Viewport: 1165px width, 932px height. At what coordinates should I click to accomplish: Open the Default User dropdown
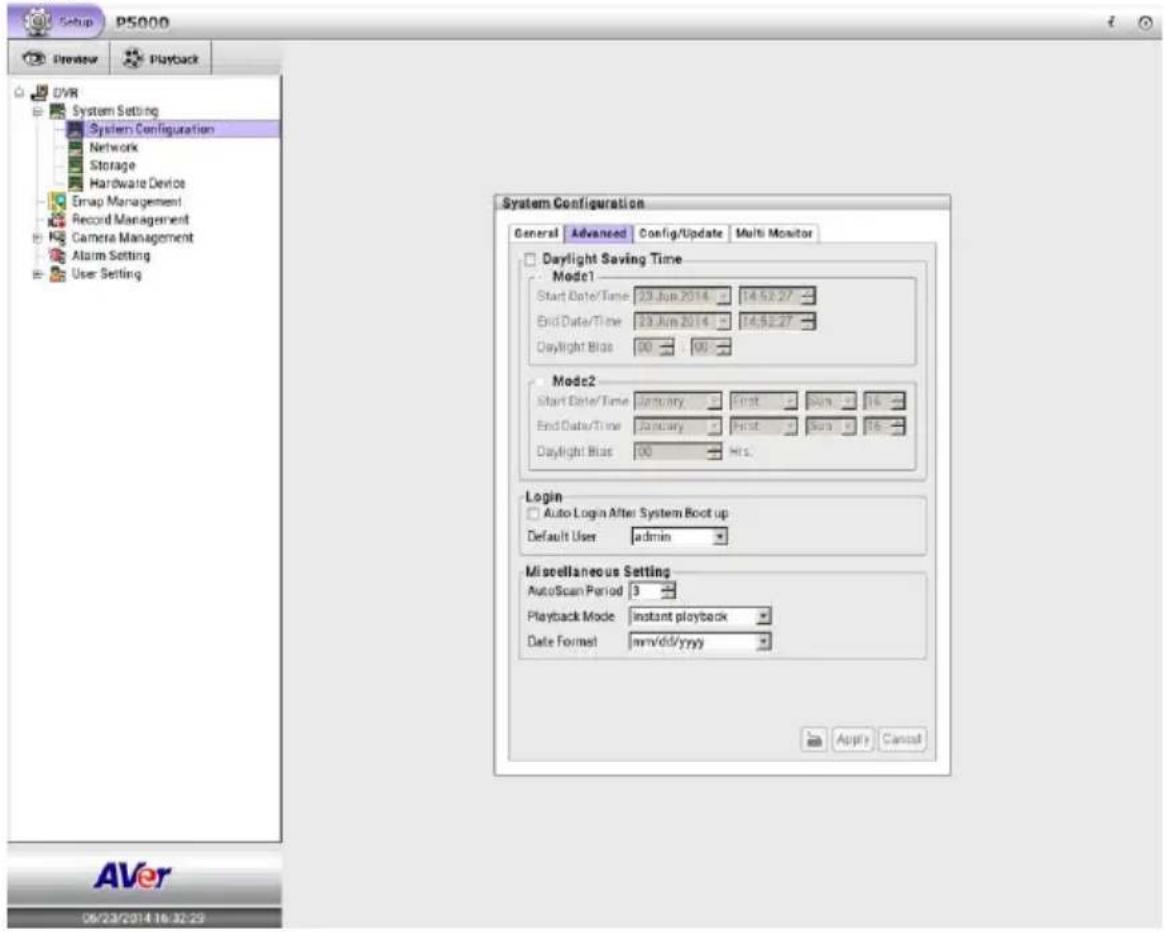(719, 537)
